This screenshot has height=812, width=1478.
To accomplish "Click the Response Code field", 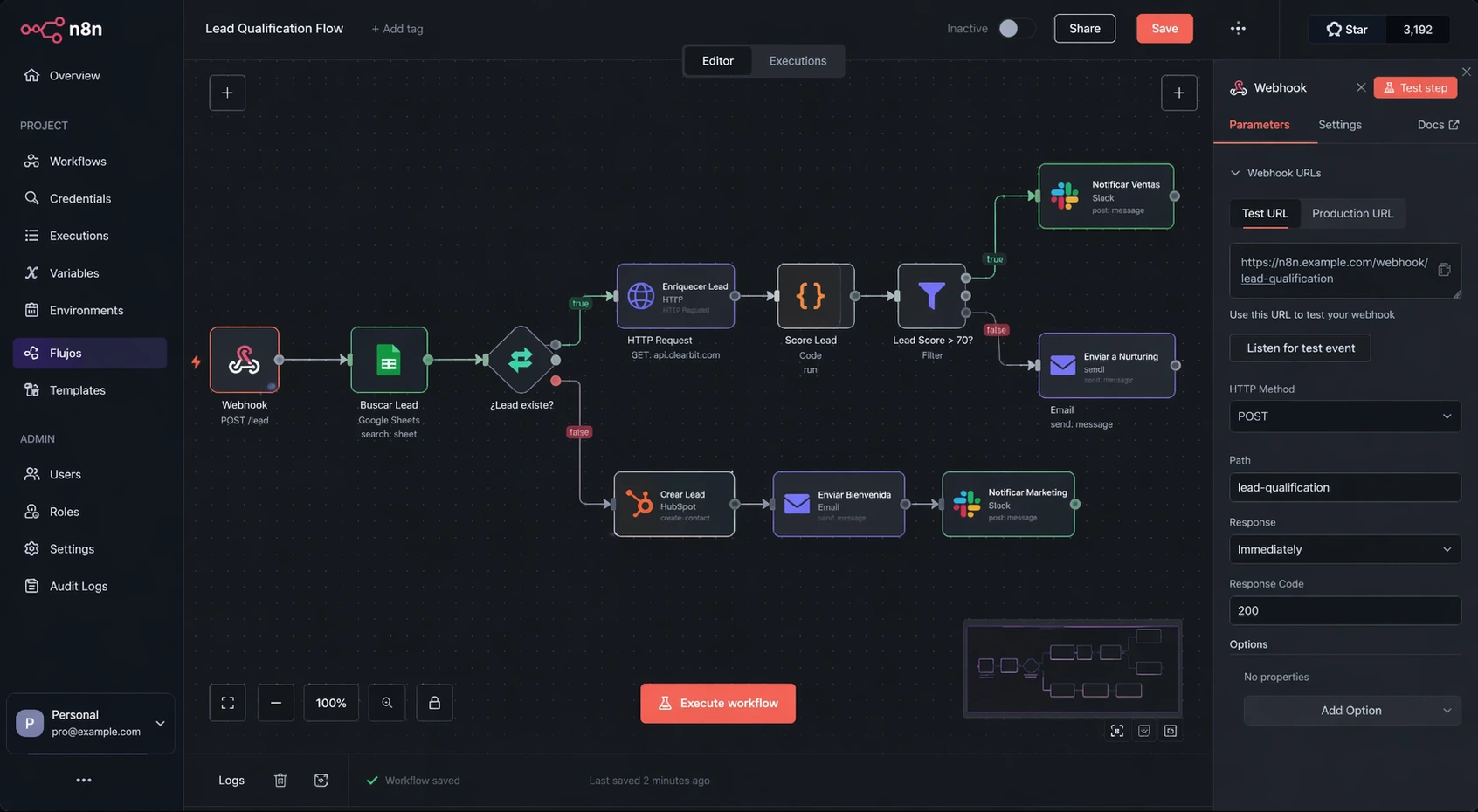I will pos(1345,610).
